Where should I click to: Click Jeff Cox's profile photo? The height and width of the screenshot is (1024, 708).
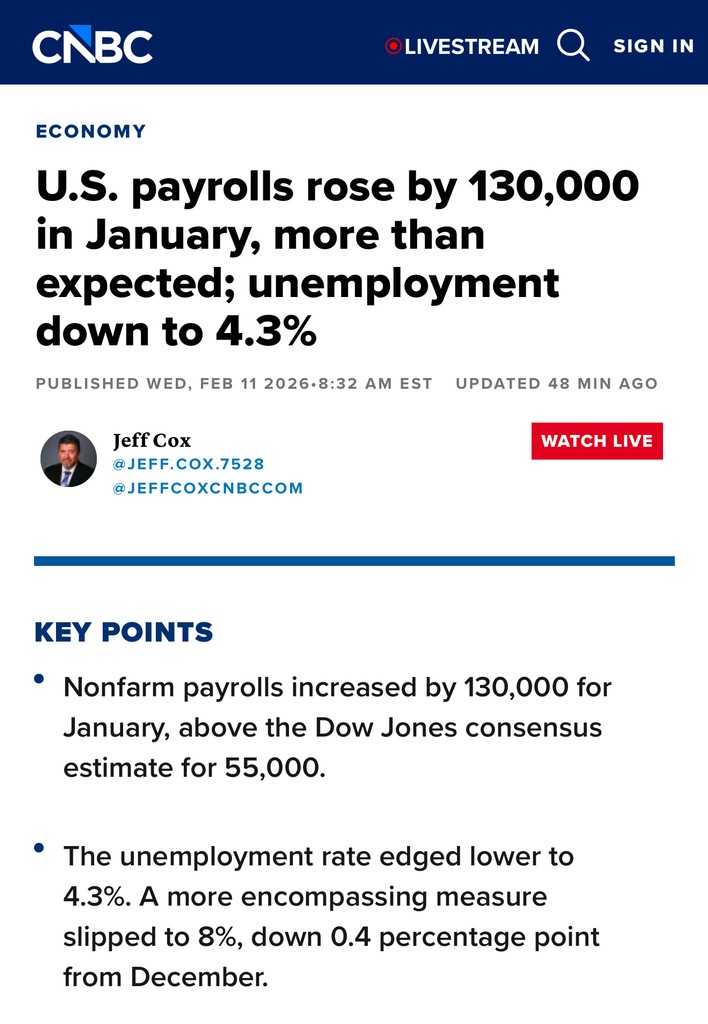click(x=69, y=459)
